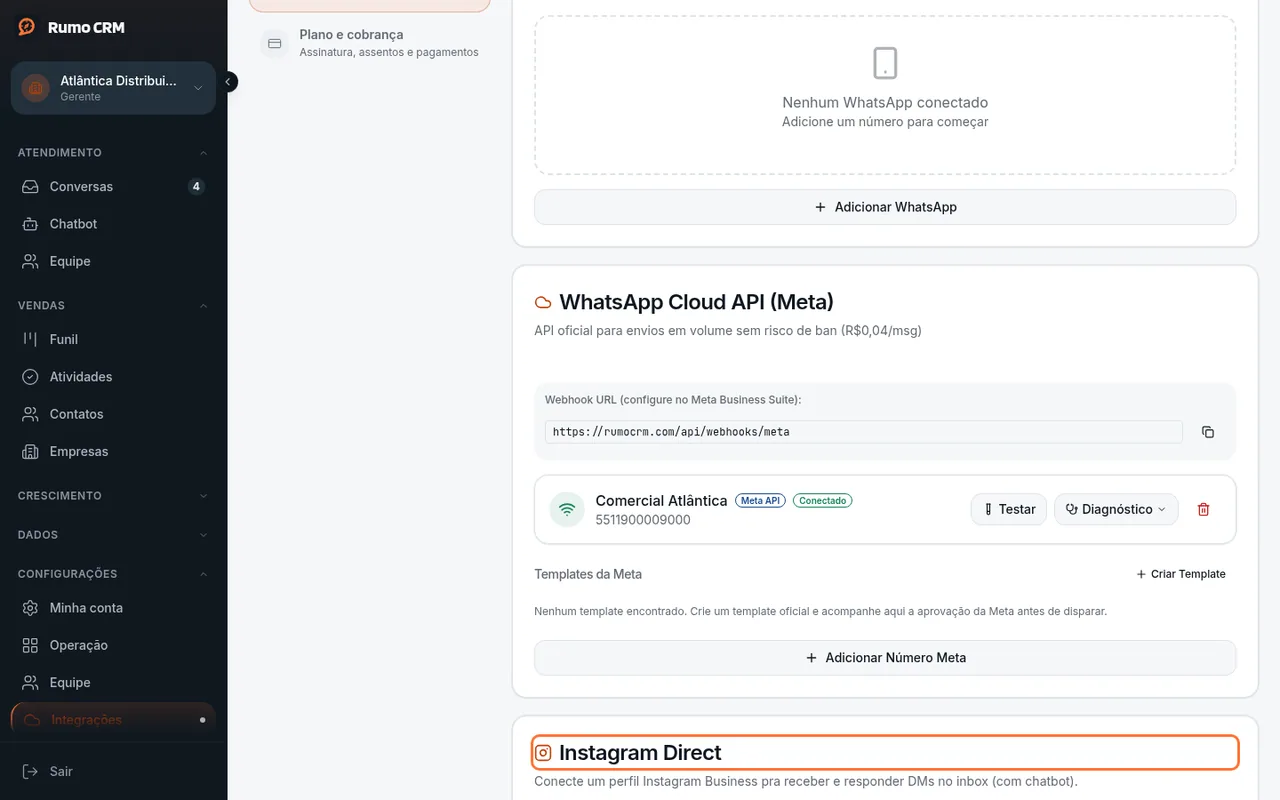Click the Rumo CRM logo icon
This screenshot has height=800, width=1280.
[x=27, y=27]
